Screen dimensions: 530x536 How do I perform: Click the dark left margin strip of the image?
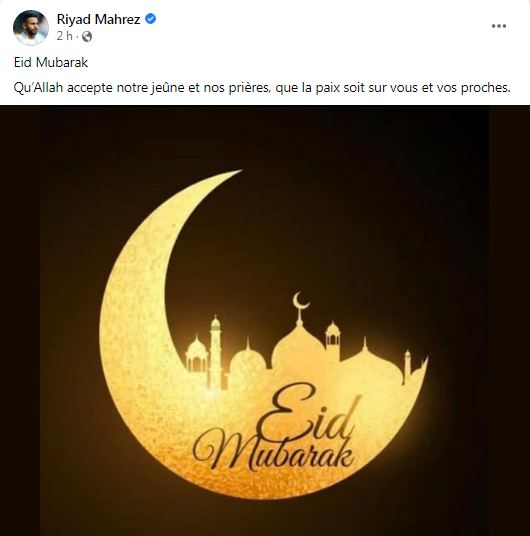(20, 321)
